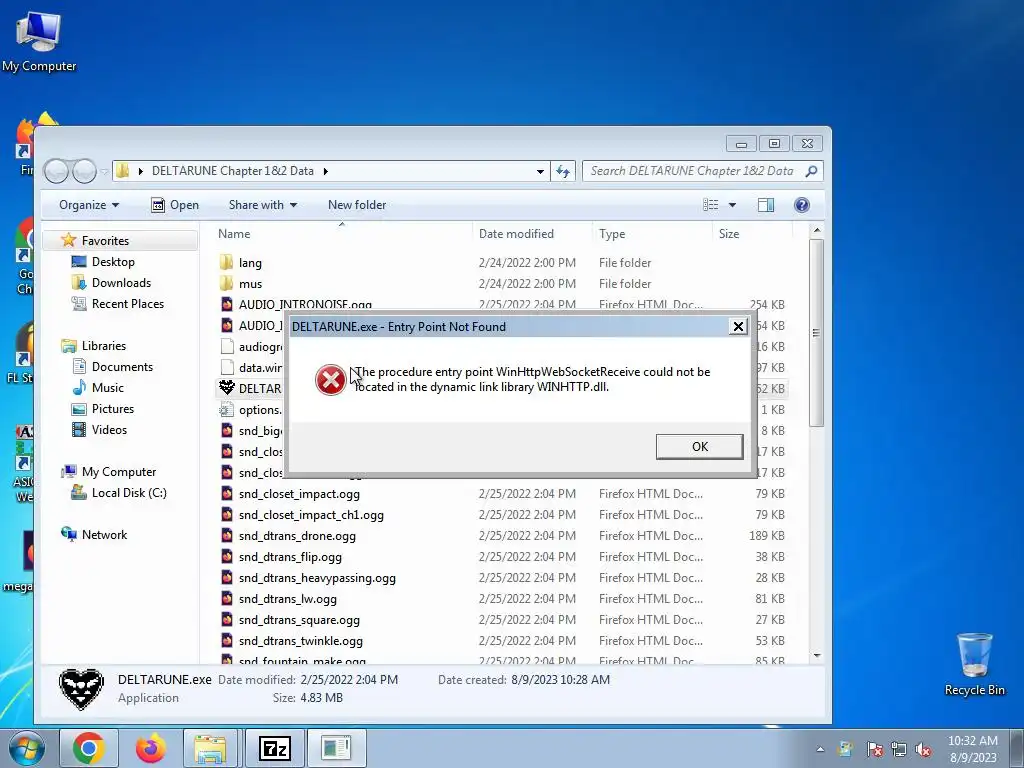Image resolution: width=1024 pixels, height=768 pixels.
Task: Click the scrollbar up arrow in file list
Action: [x=816, y=231]
